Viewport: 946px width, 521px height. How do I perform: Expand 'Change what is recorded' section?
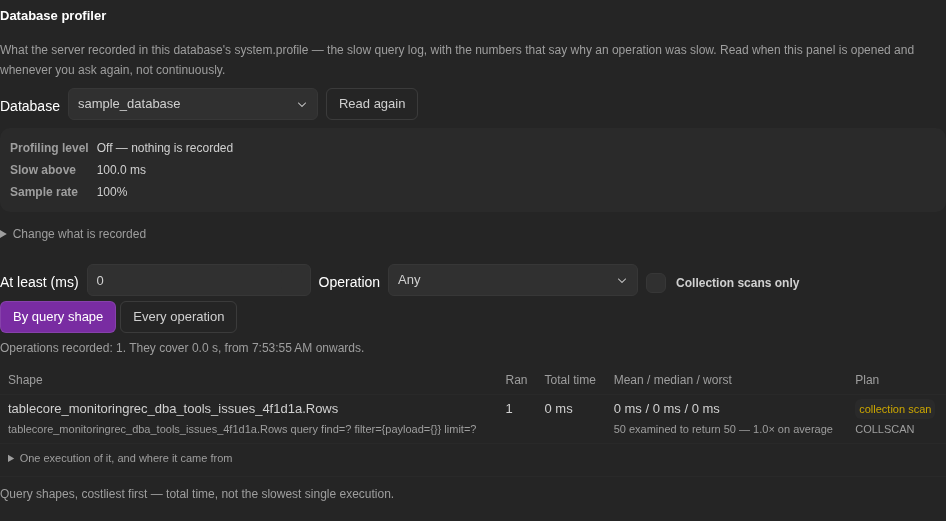[x=79, y=234]
